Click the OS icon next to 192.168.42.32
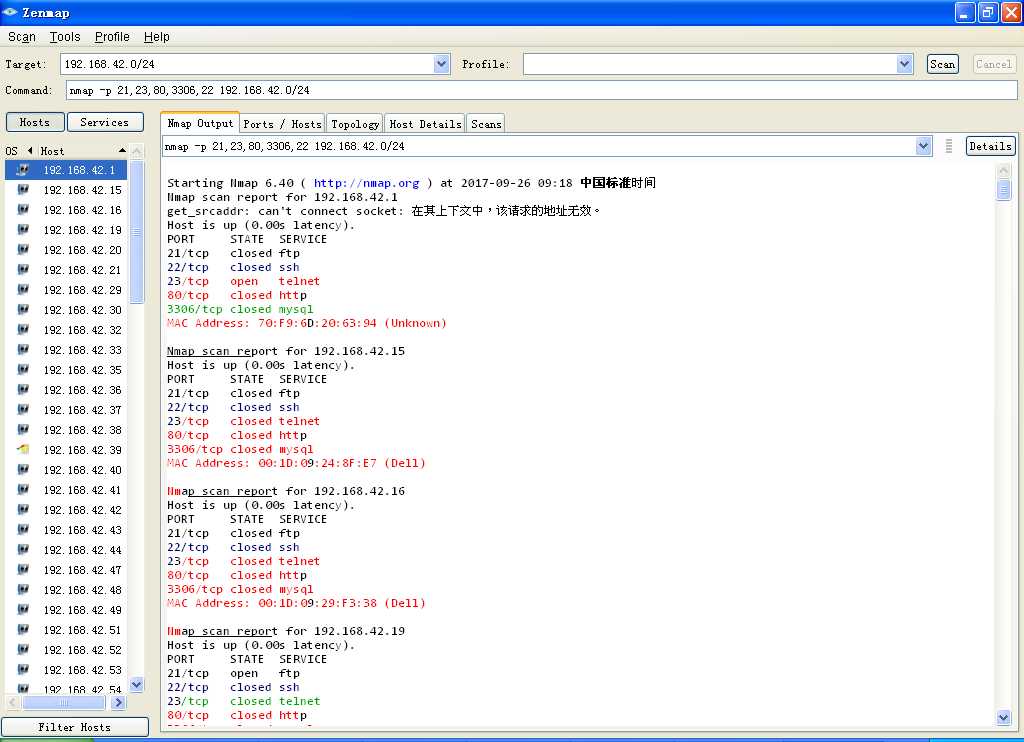 click(x=23, y=330)
